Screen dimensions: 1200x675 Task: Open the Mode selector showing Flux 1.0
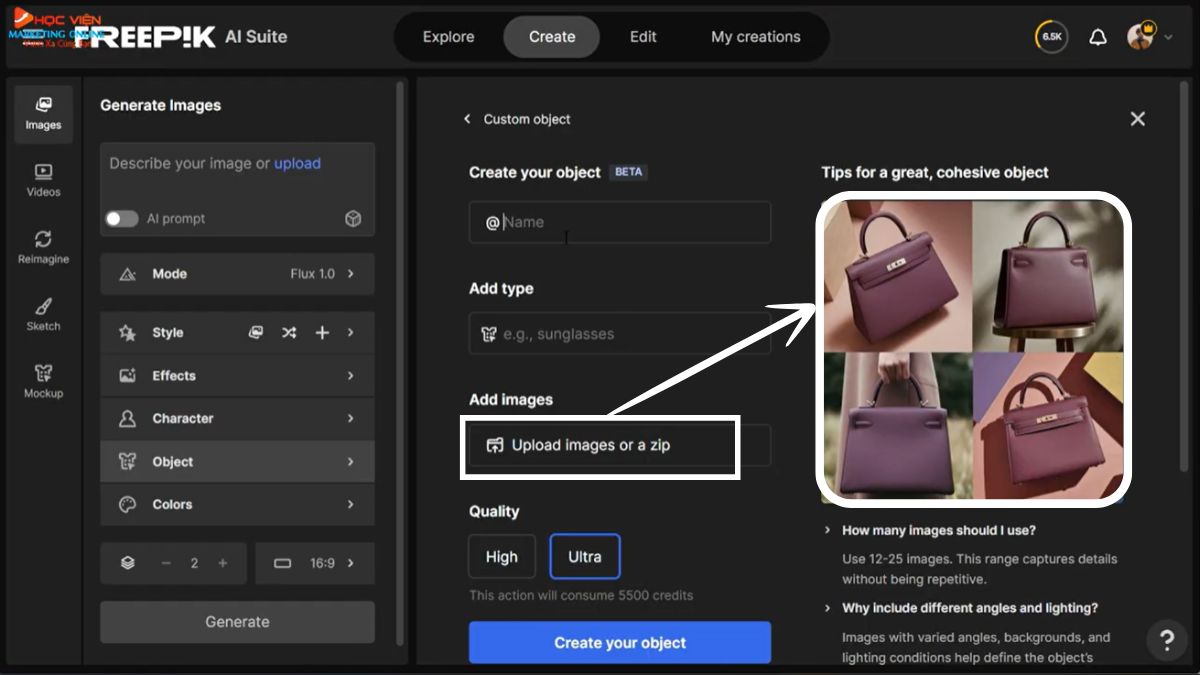click(x=237, y=274)
